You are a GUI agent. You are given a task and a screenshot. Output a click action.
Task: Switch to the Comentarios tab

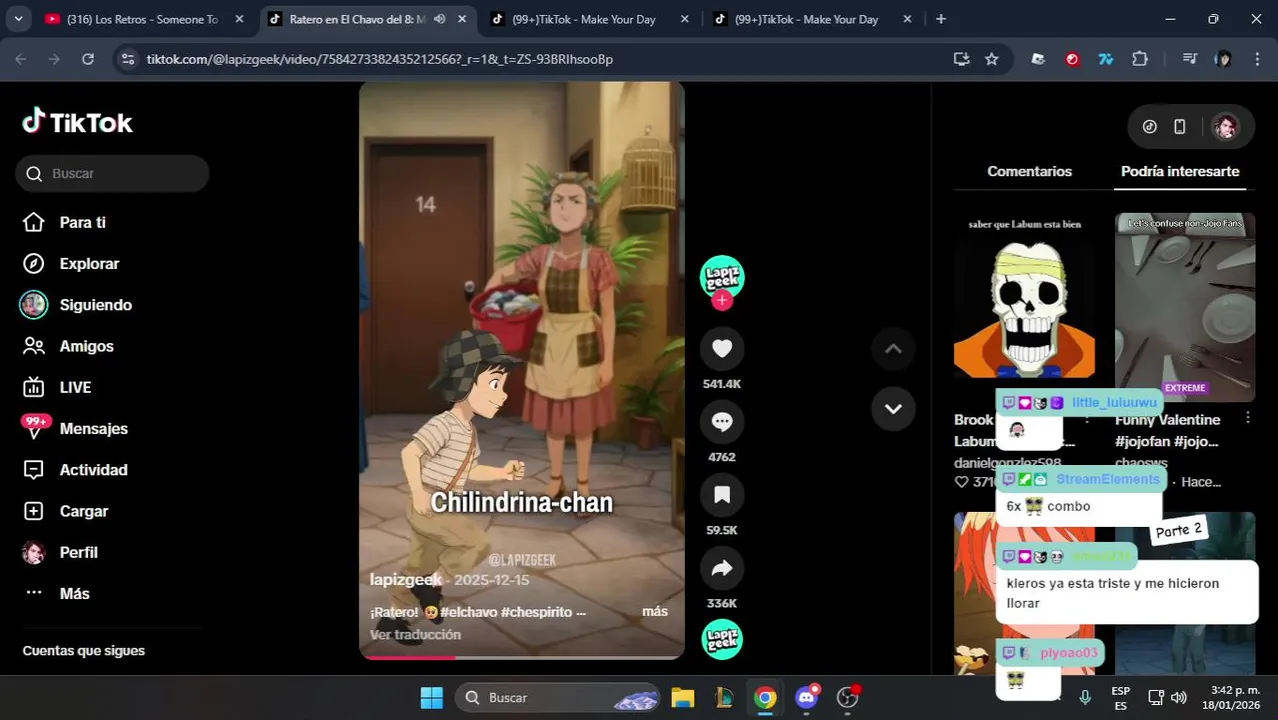point(1029,171)
